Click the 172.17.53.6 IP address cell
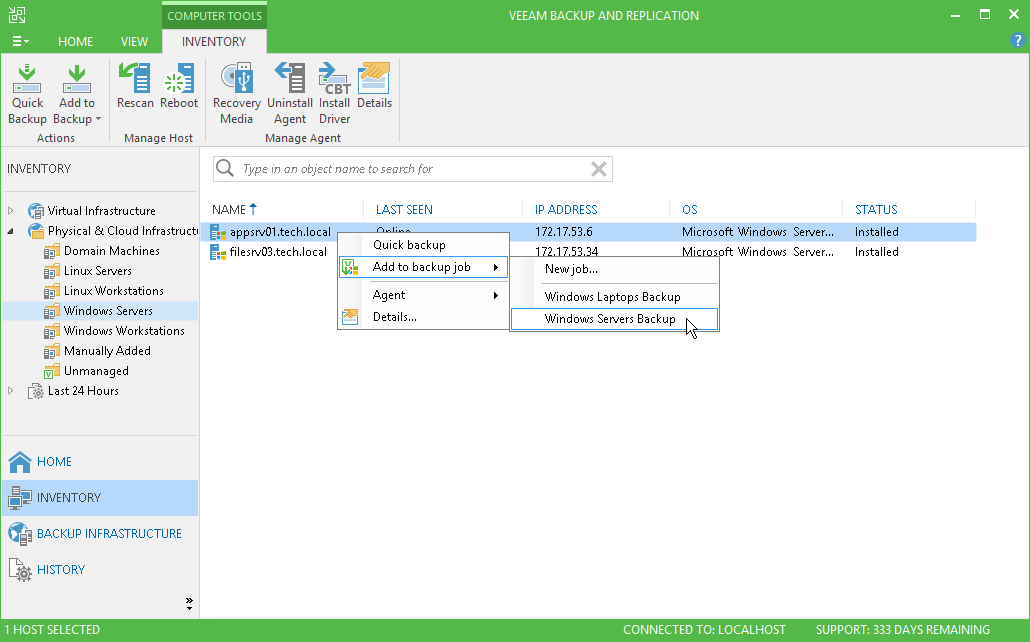1030x642 pixels. (564, 232)
